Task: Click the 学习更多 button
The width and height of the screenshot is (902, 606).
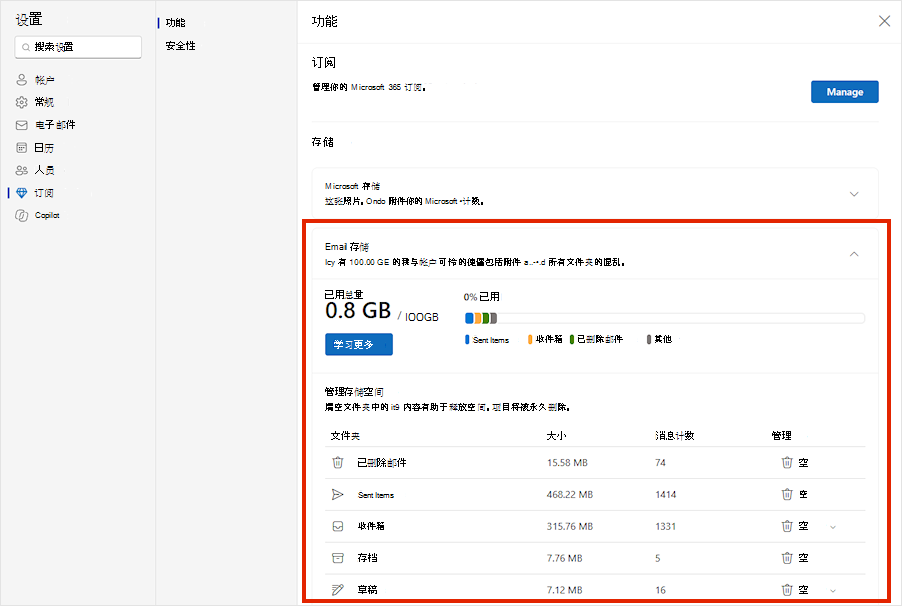Action: tap(359, 344)
